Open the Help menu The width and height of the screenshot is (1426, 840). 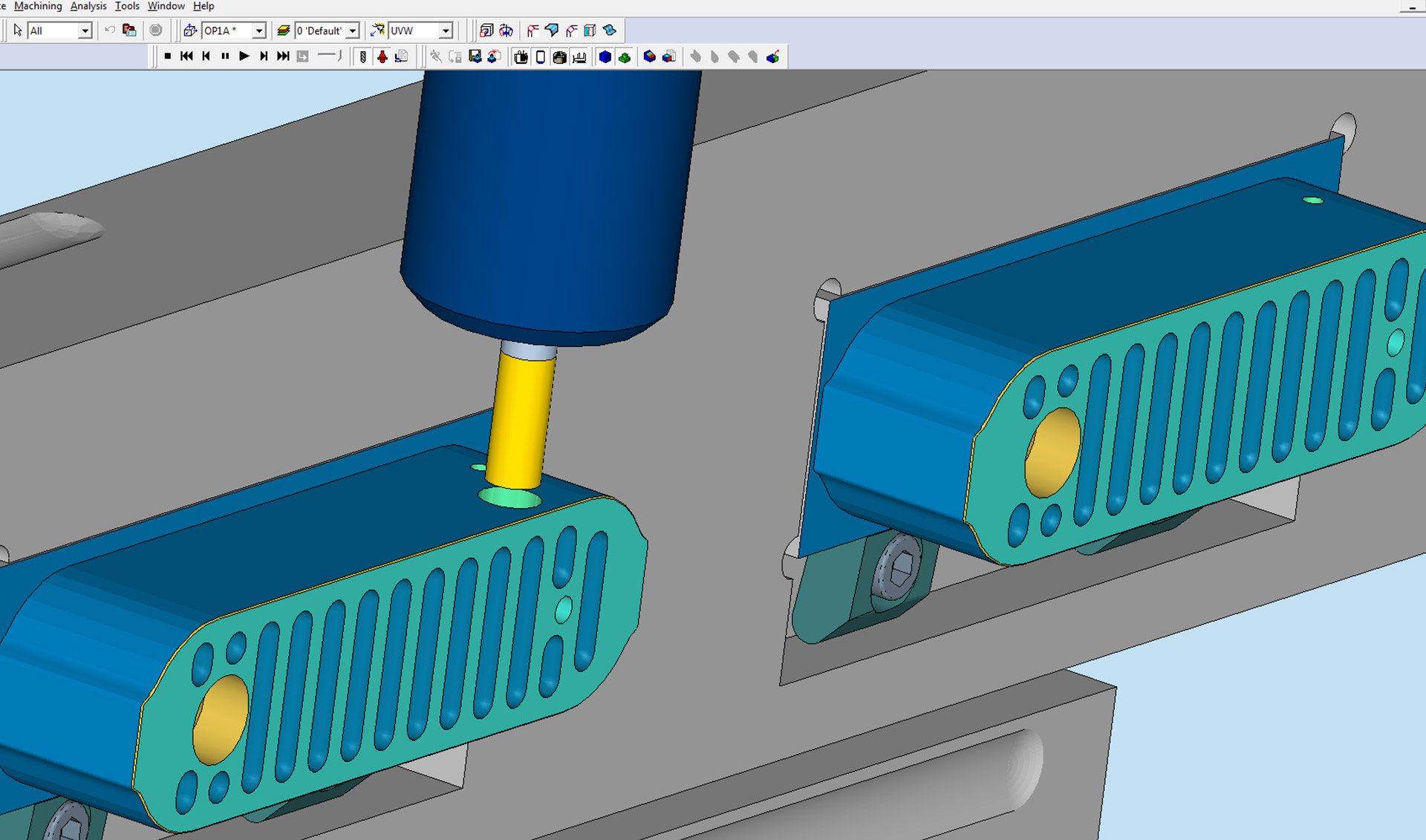[204, 6]
